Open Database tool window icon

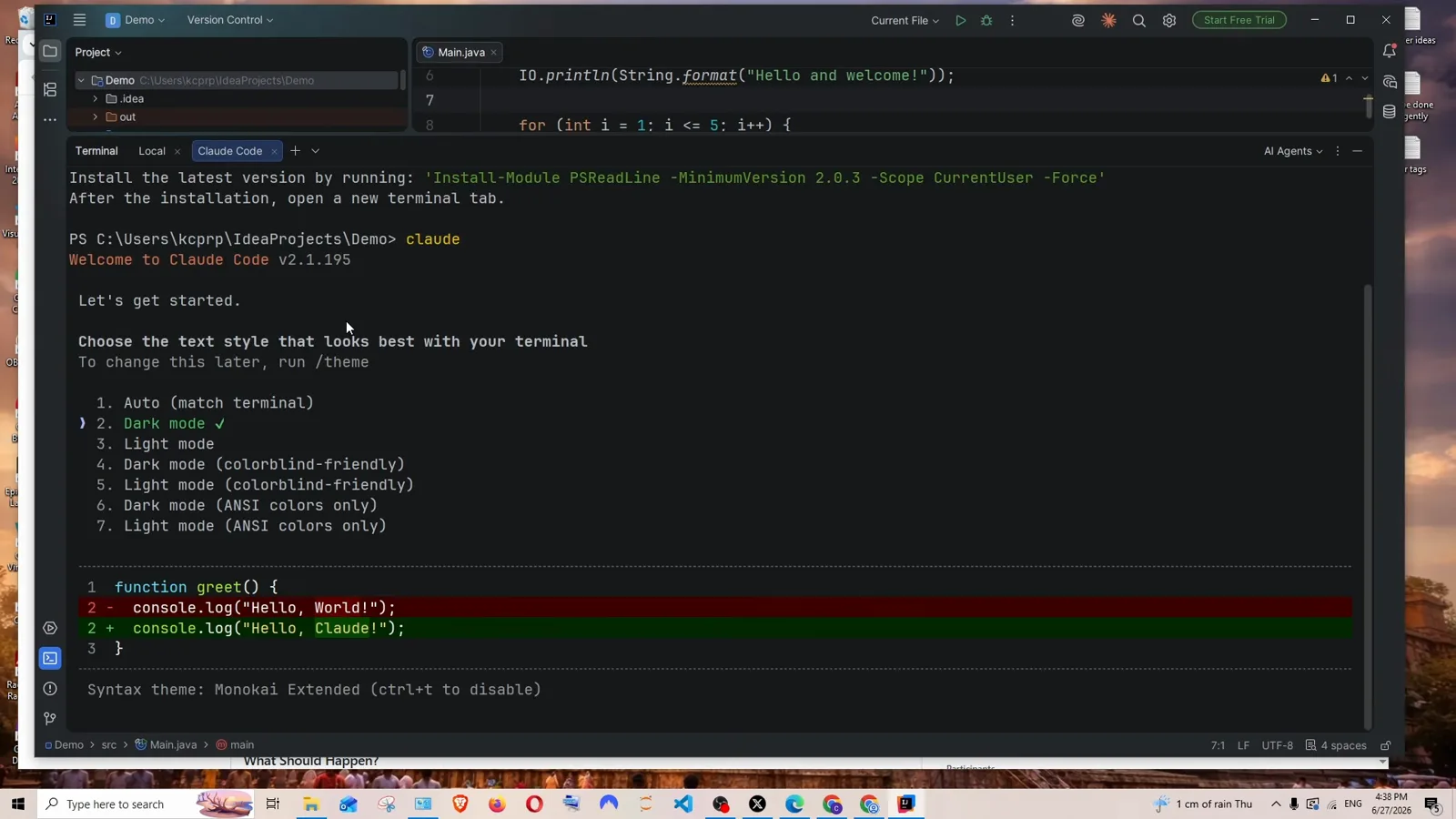click(x=1389, y=112)
